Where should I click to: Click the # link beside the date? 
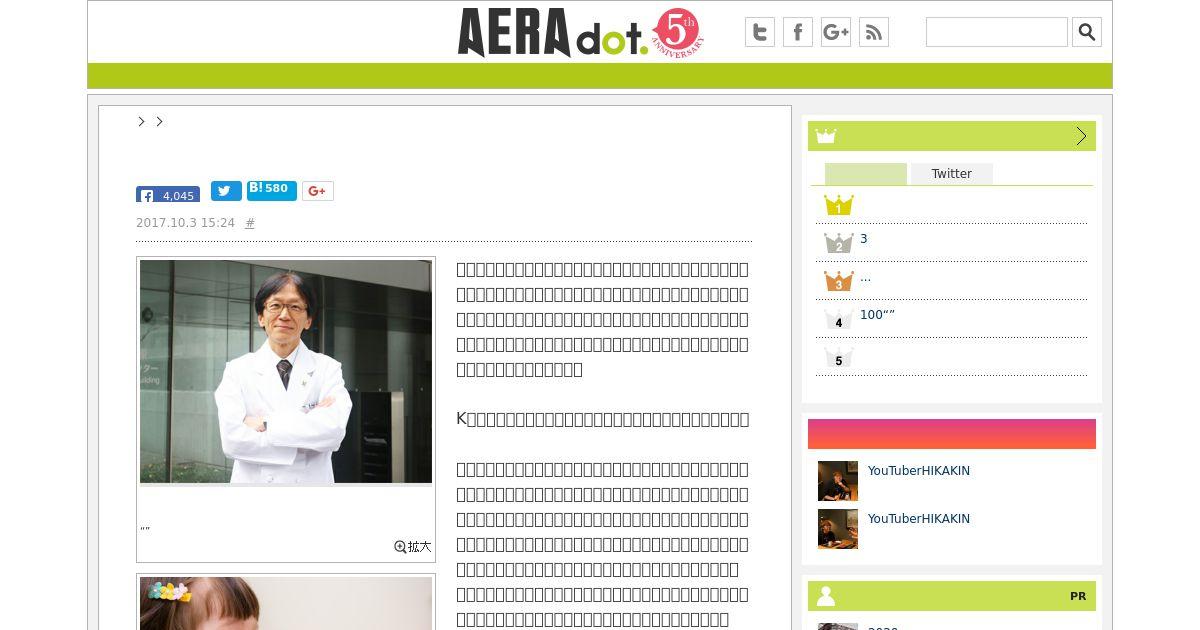tap(250, 223)
